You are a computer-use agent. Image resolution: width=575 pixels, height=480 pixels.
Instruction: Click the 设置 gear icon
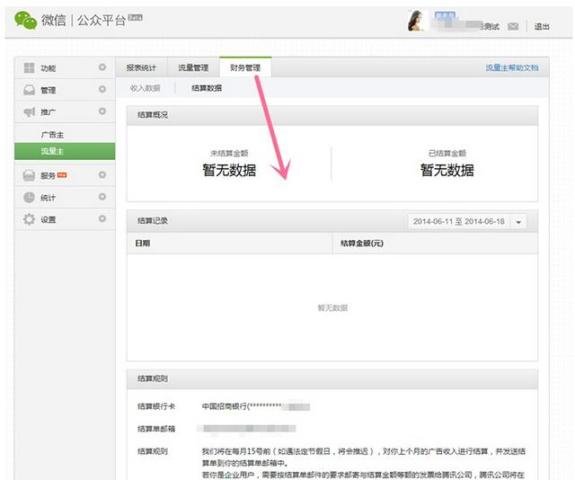29,219
